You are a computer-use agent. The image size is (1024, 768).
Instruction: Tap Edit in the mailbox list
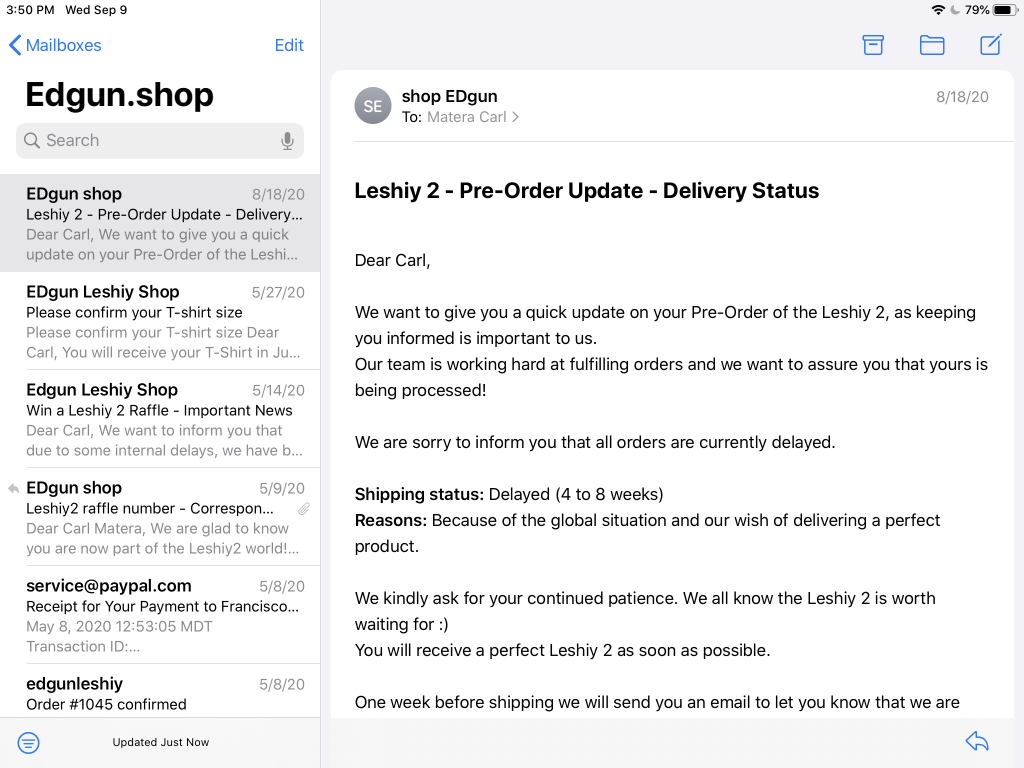[289, 45]
